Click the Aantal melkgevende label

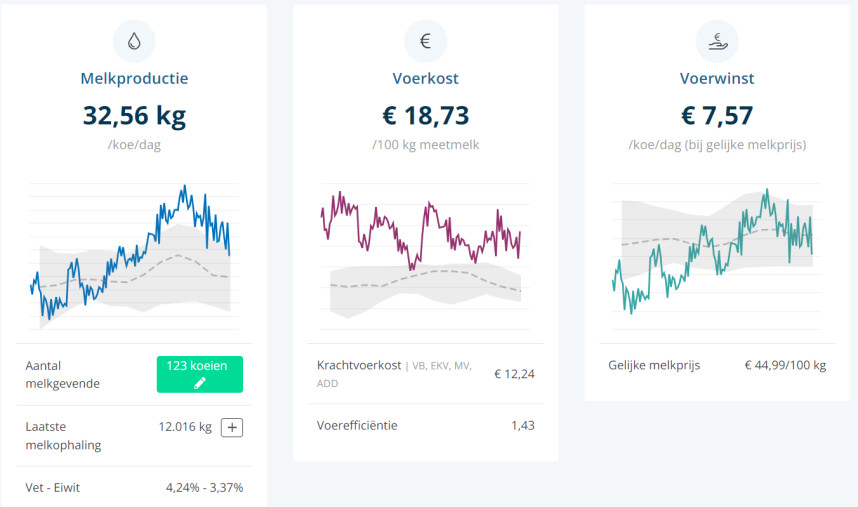(63, 374)
